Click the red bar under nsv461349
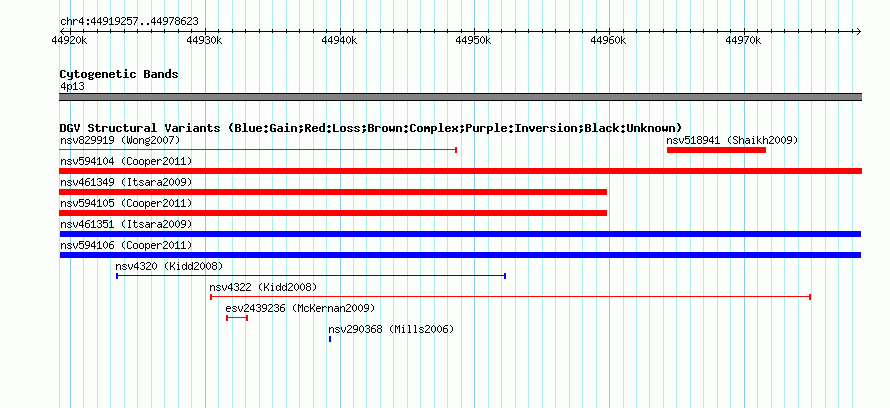The image size is (890, 408). tap(333, 192)
